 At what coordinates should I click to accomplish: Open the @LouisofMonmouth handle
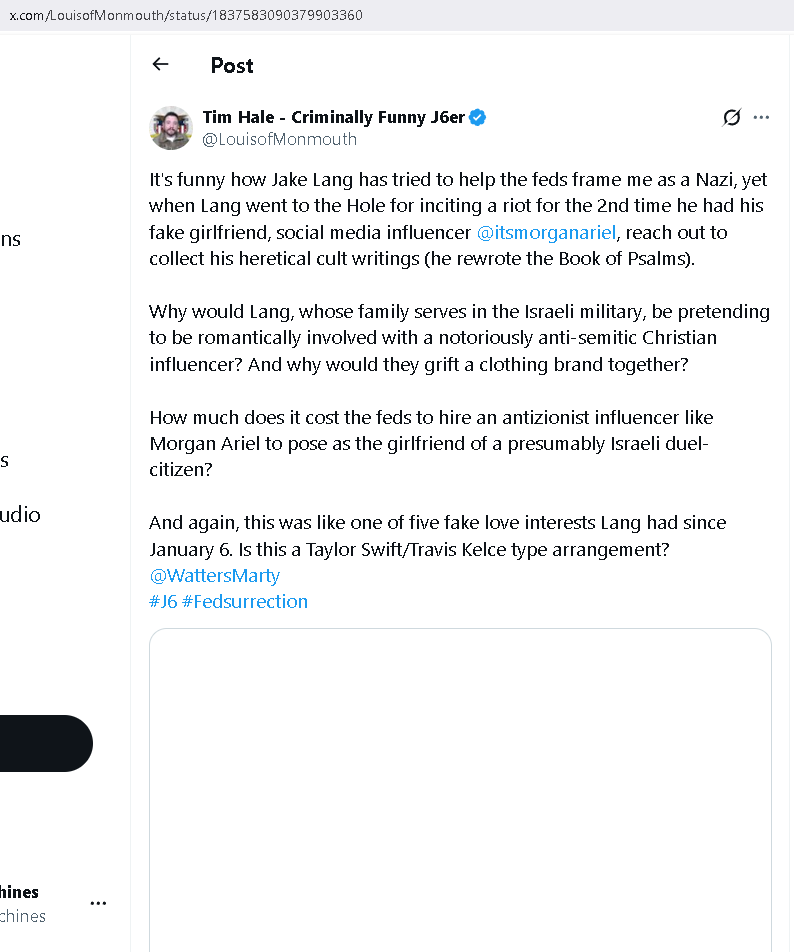pos(279,140)
